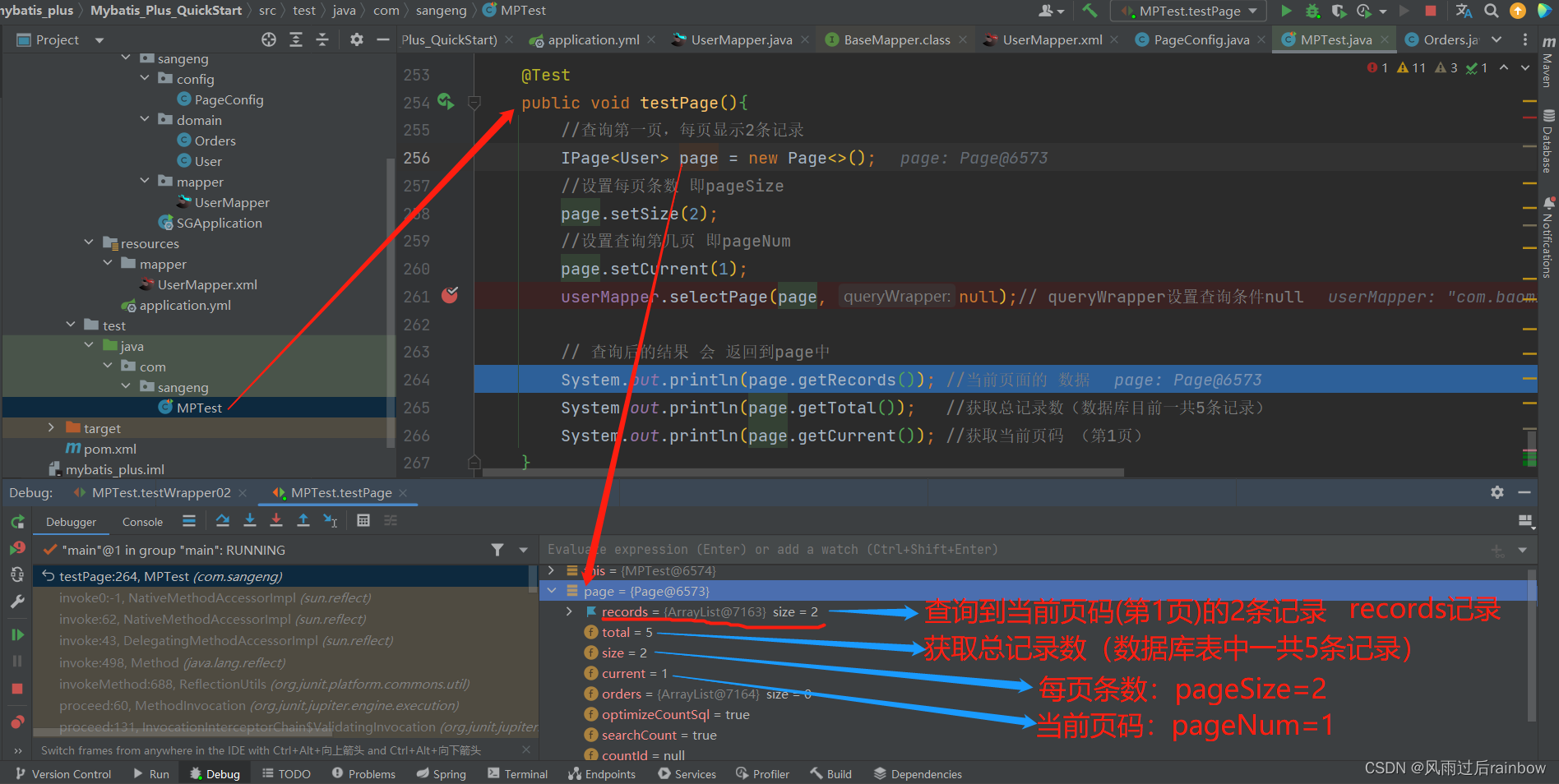
Task: Click the red Stop icon in top toolbar
Action: (x=1431, y=11)
